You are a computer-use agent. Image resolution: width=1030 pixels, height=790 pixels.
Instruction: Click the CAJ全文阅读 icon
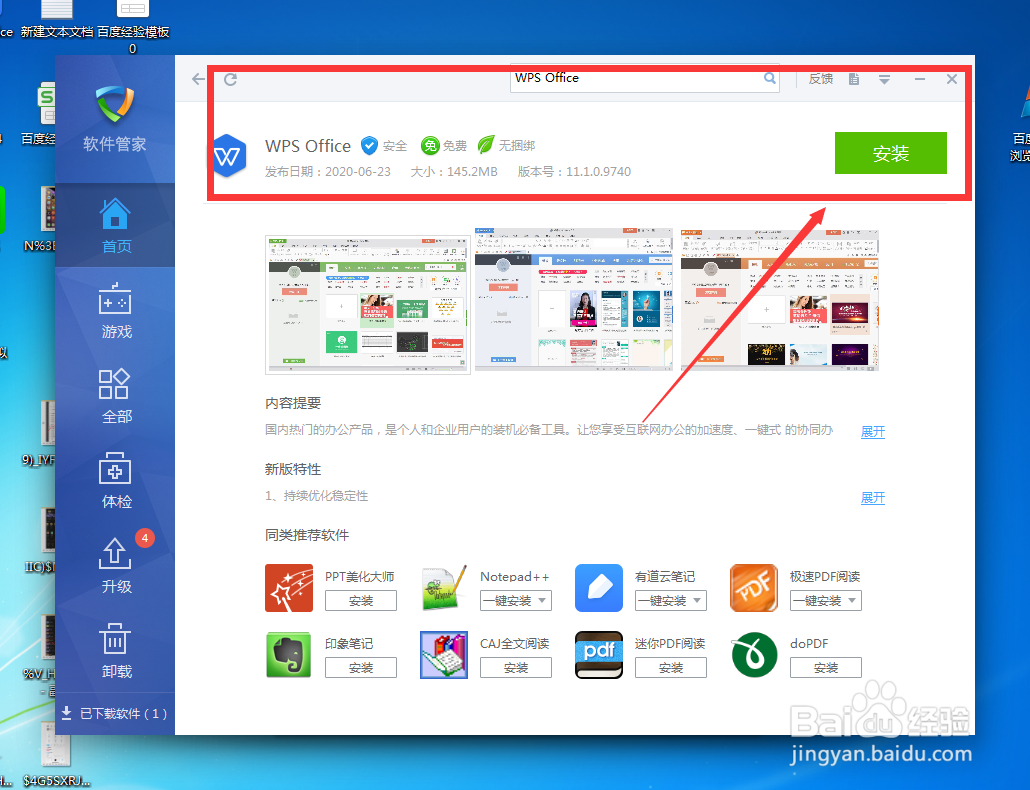(x=444, y=655)
